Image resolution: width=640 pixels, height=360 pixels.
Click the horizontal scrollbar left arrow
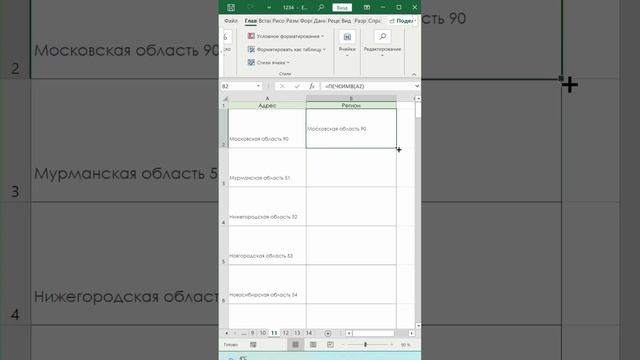349,333
